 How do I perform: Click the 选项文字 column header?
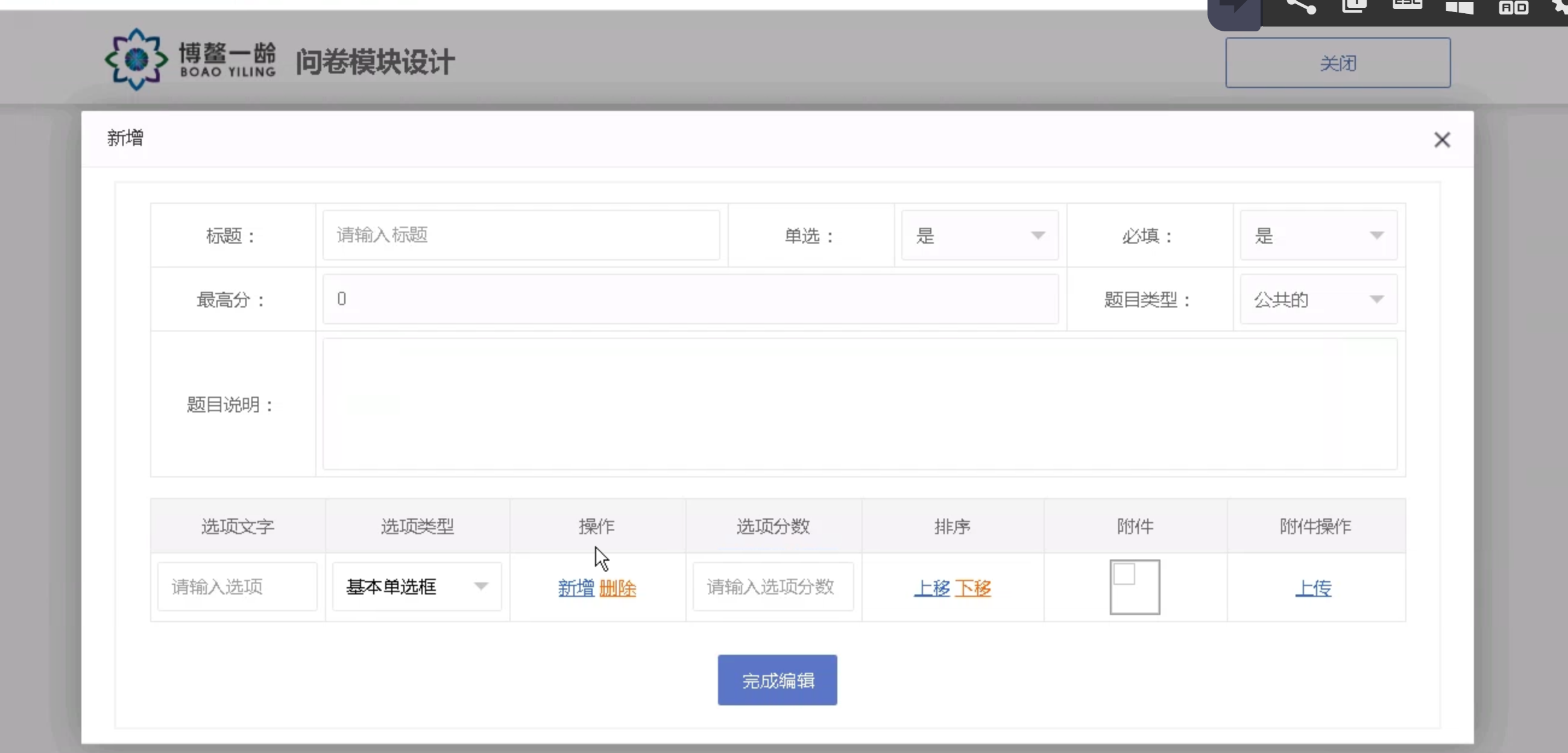(238, 526)
